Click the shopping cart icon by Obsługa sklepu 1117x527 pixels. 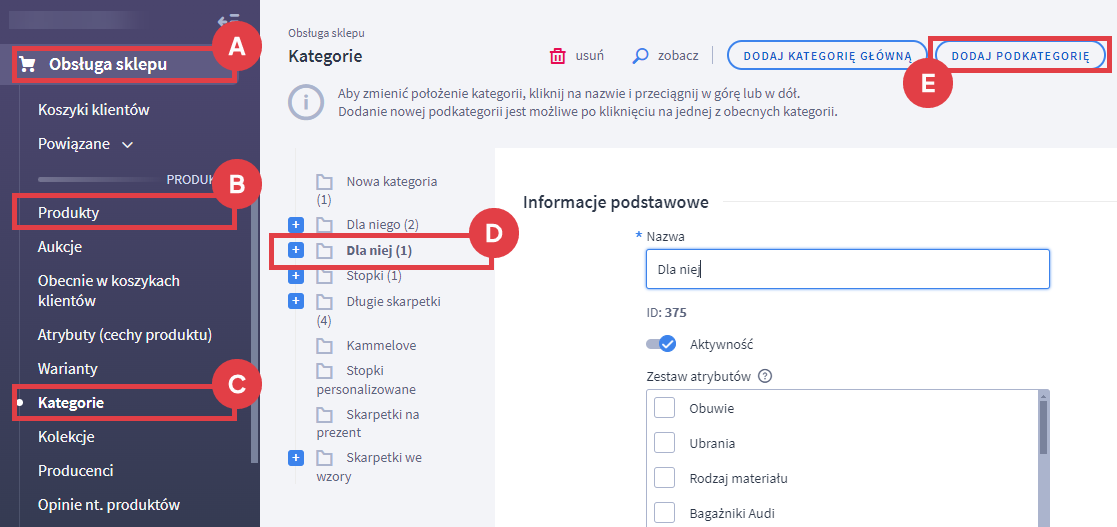(x=28, y=66)
